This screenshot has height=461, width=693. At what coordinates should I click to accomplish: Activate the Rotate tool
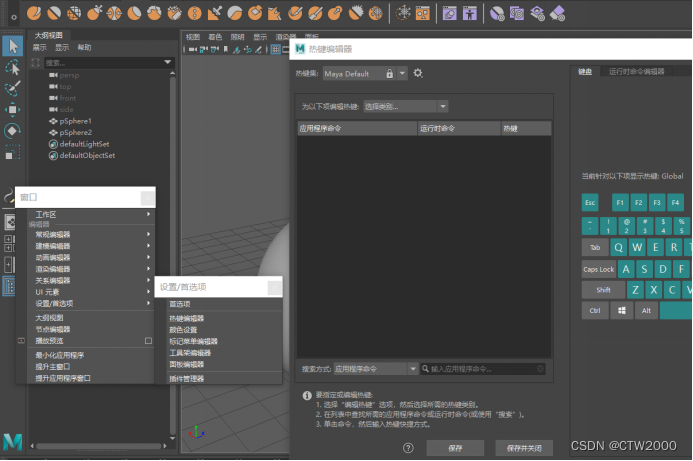[x=12, y=131]
